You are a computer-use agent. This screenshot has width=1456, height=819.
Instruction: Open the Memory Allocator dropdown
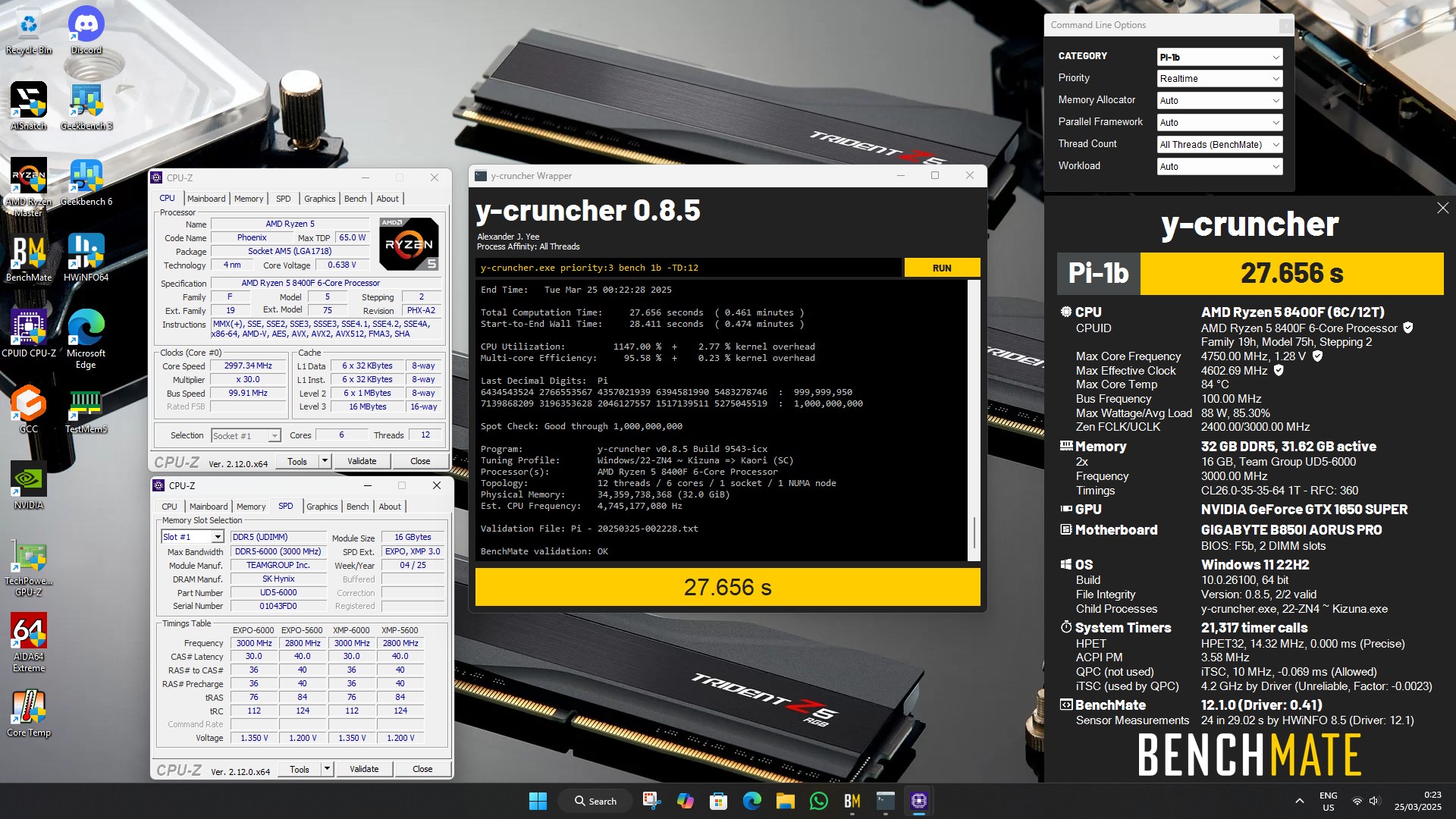click(1219, 101)
